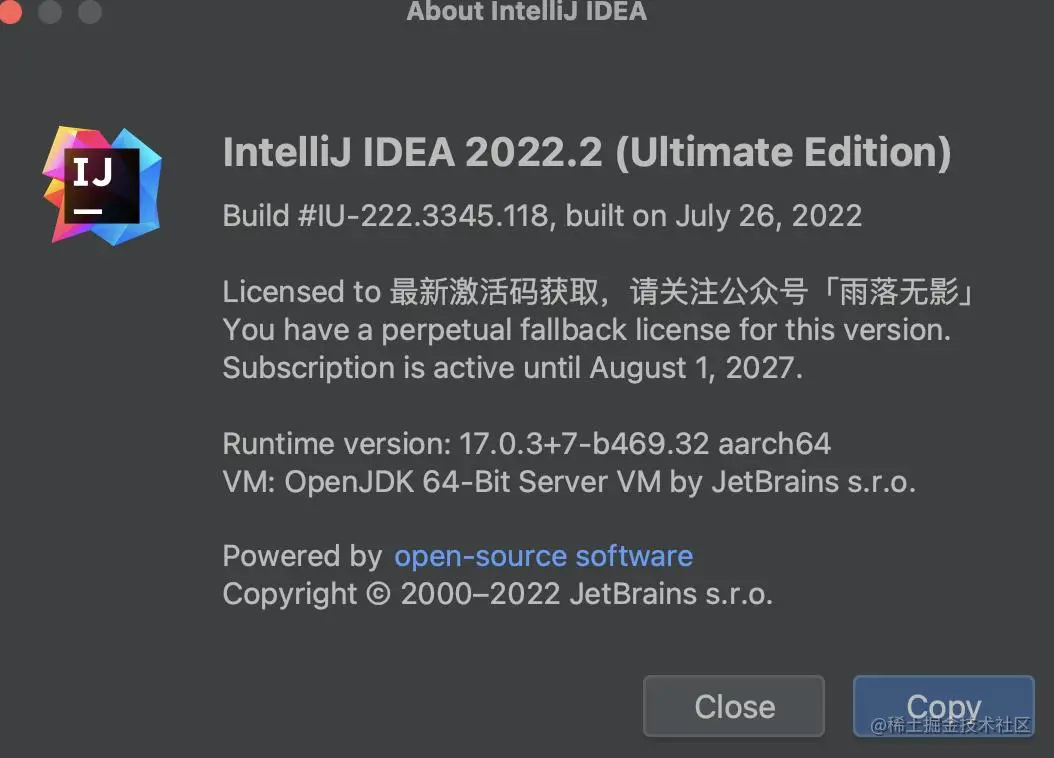Click the build number IU-222.3345.118

433,216
